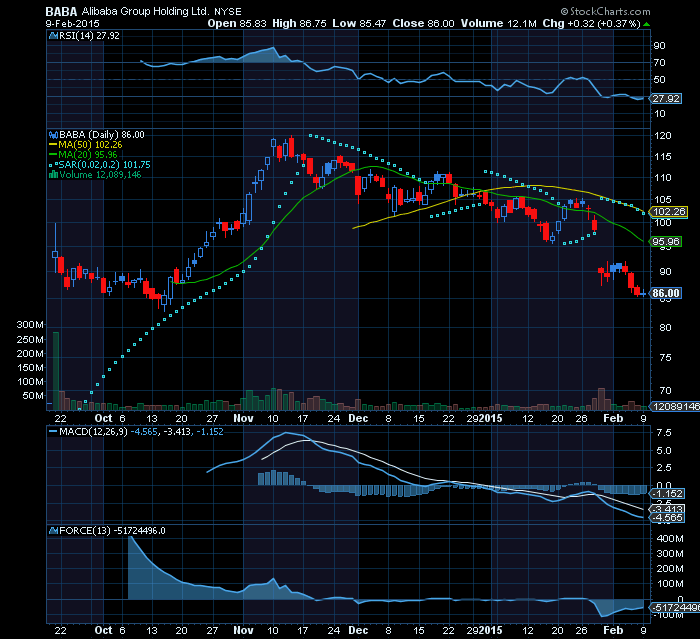Click the 27.92 RSI value tag on axis
This screenshot has height=639, width=700.
(x=666, y=98)
